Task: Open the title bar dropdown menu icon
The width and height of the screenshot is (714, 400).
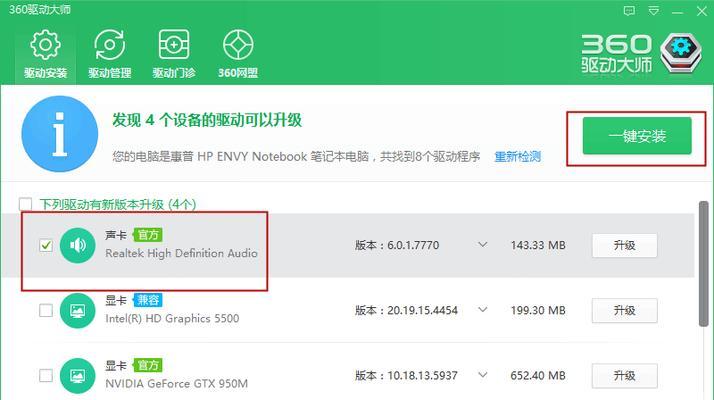Action: 653,10
